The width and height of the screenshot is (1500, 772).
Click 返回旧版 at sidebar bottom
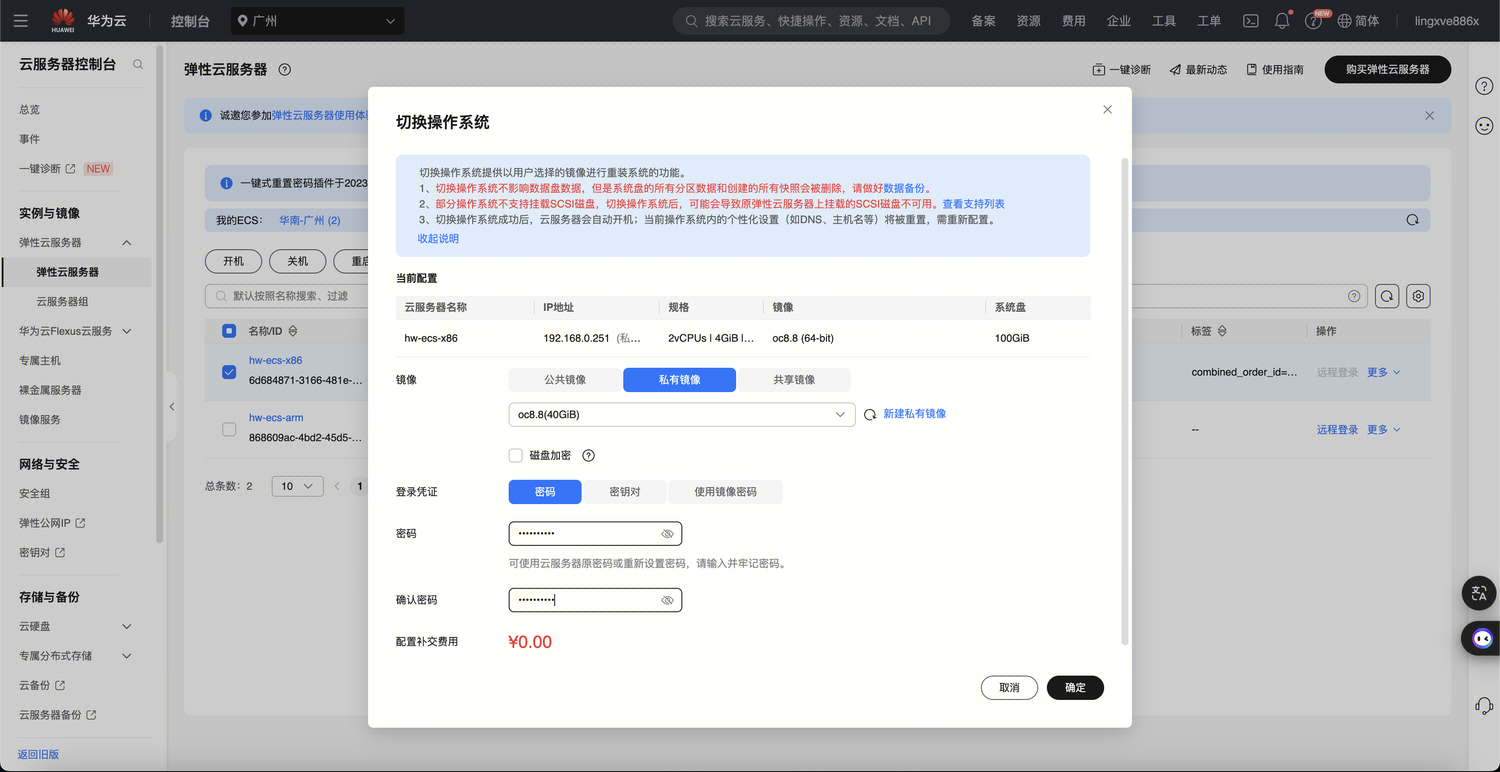pos(38,755)
